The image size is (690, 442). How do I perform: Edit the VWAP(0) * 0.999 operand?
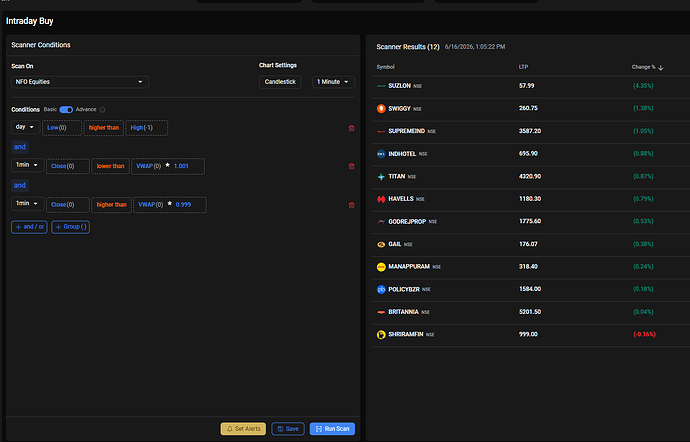click(170, 205)
